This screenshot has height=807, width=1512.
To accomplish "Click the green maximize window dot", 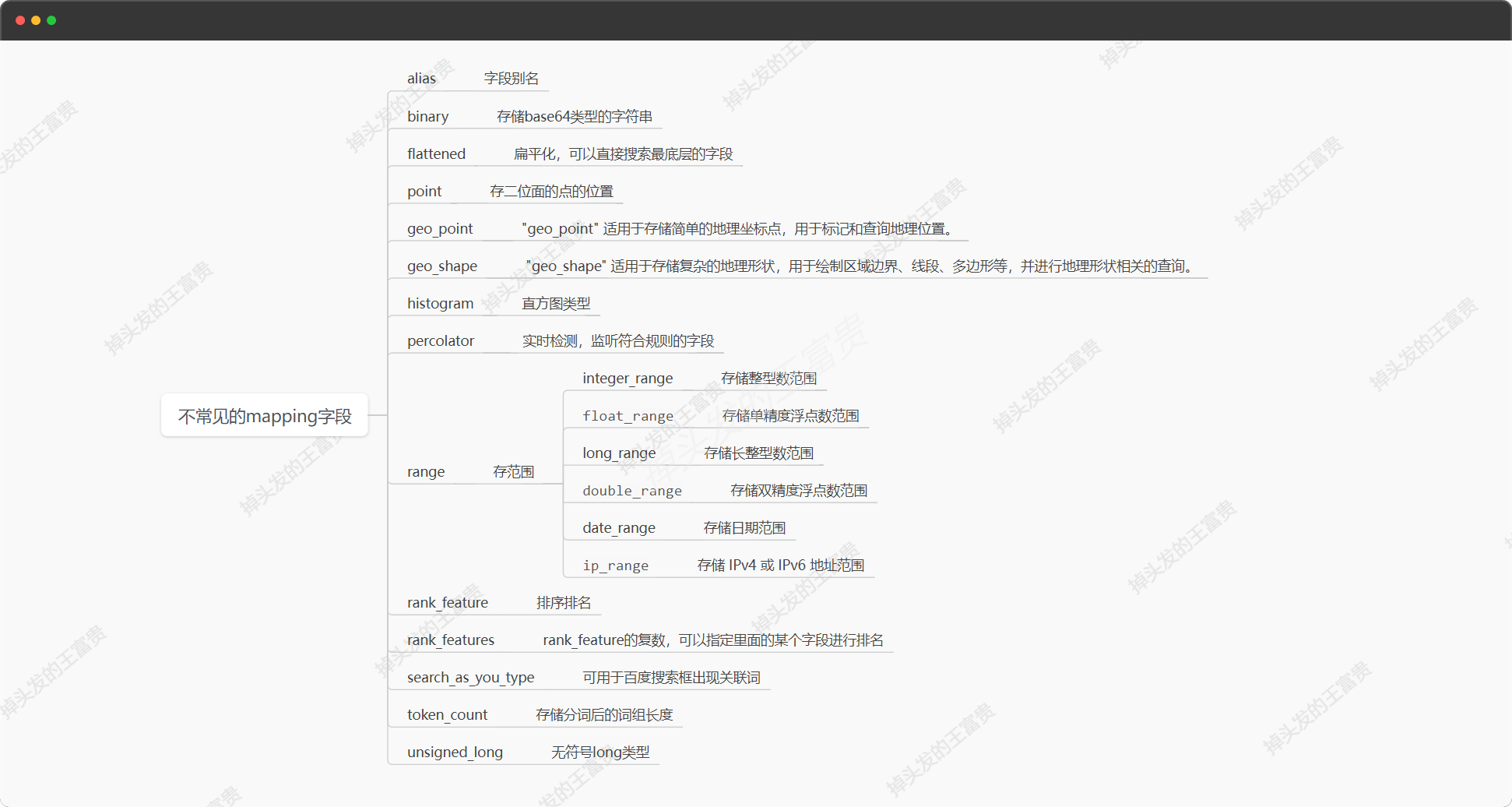I will (51, 20).
